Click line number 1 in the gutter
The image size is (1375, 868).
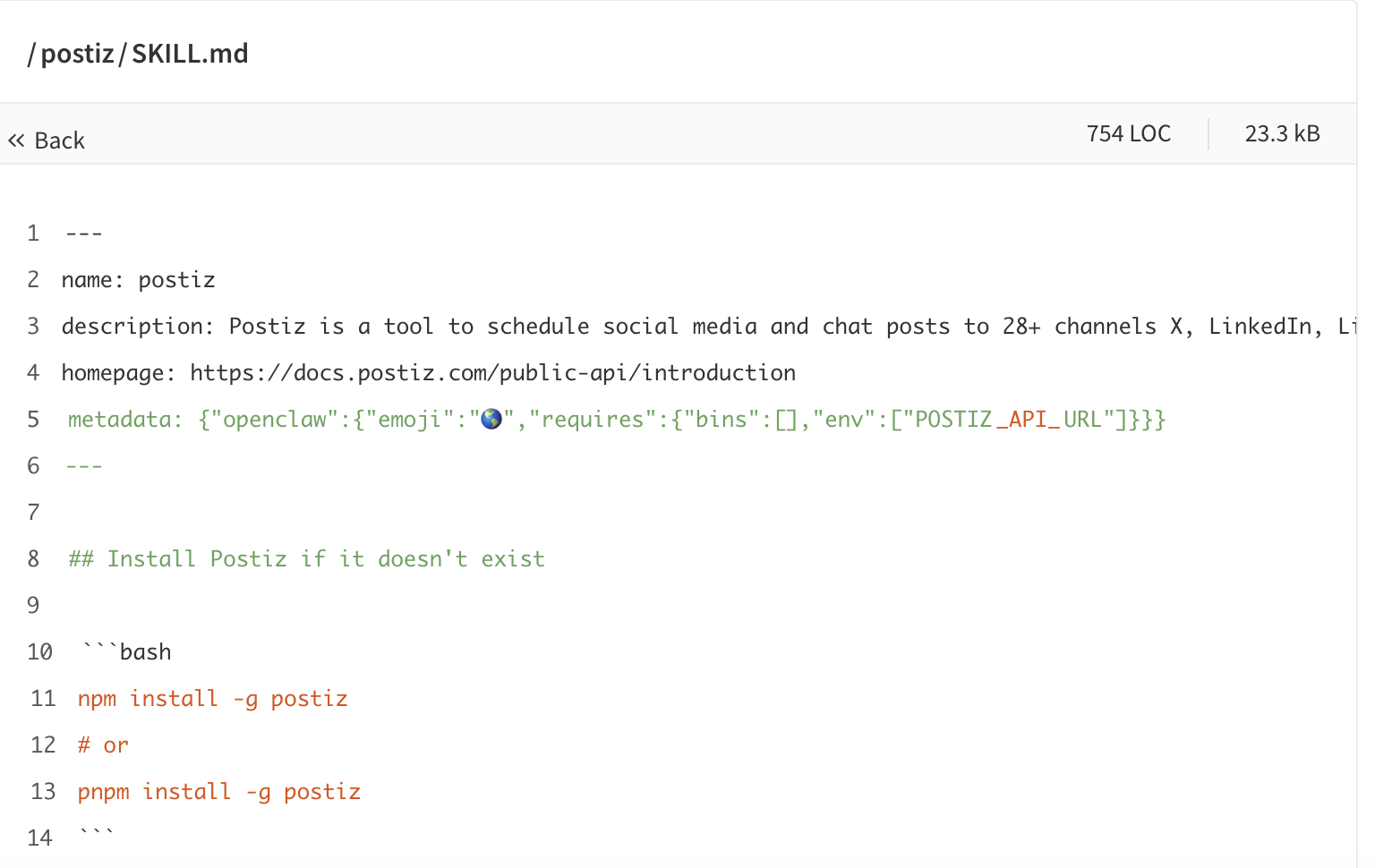(33, 233)
